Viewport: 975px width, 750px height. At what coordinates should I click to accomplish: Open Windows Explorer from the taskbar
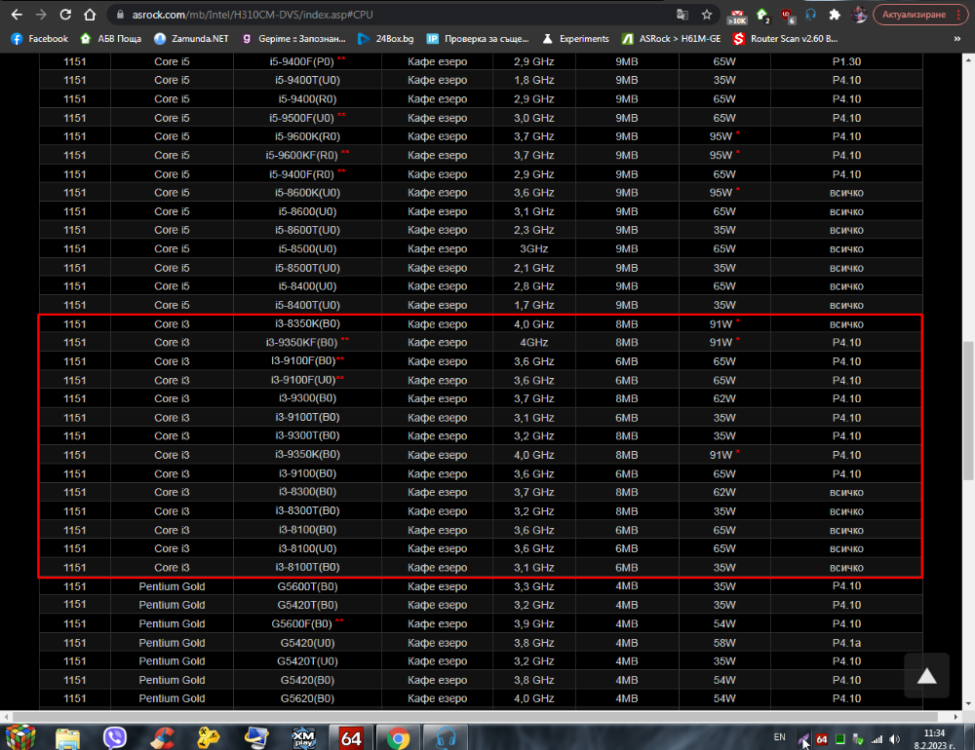68,738
